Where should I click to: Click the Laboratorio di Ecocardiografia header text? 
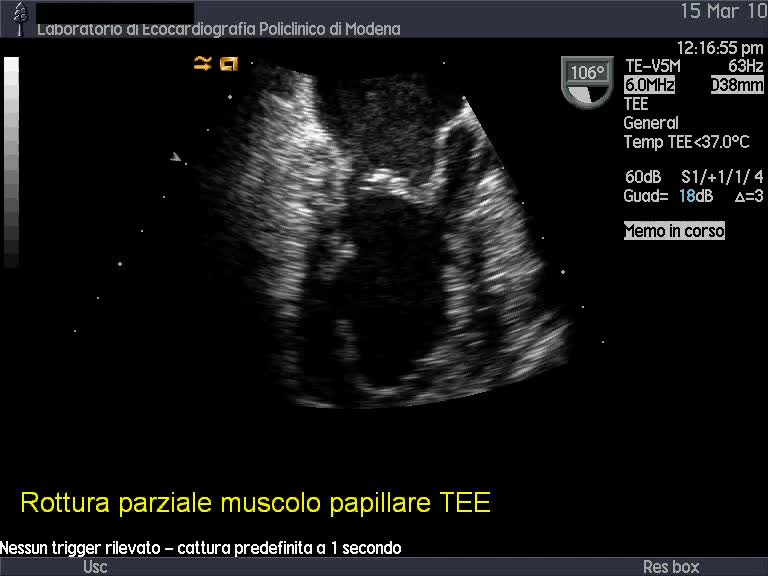click(218, 29)
